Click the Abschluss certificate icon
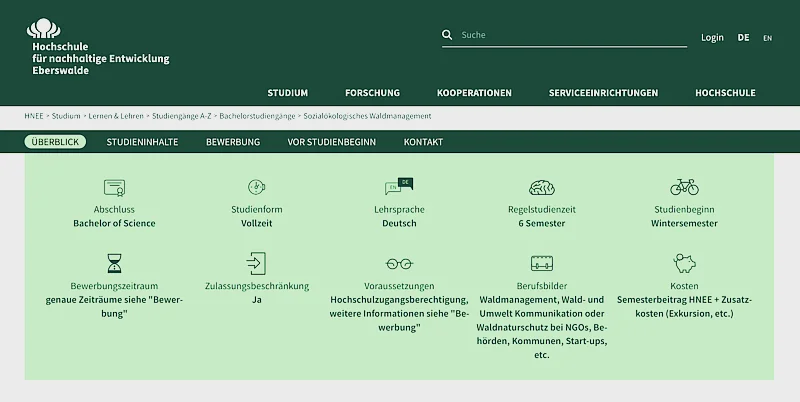This screenshot has height=402, width=800. pos(114,187)
